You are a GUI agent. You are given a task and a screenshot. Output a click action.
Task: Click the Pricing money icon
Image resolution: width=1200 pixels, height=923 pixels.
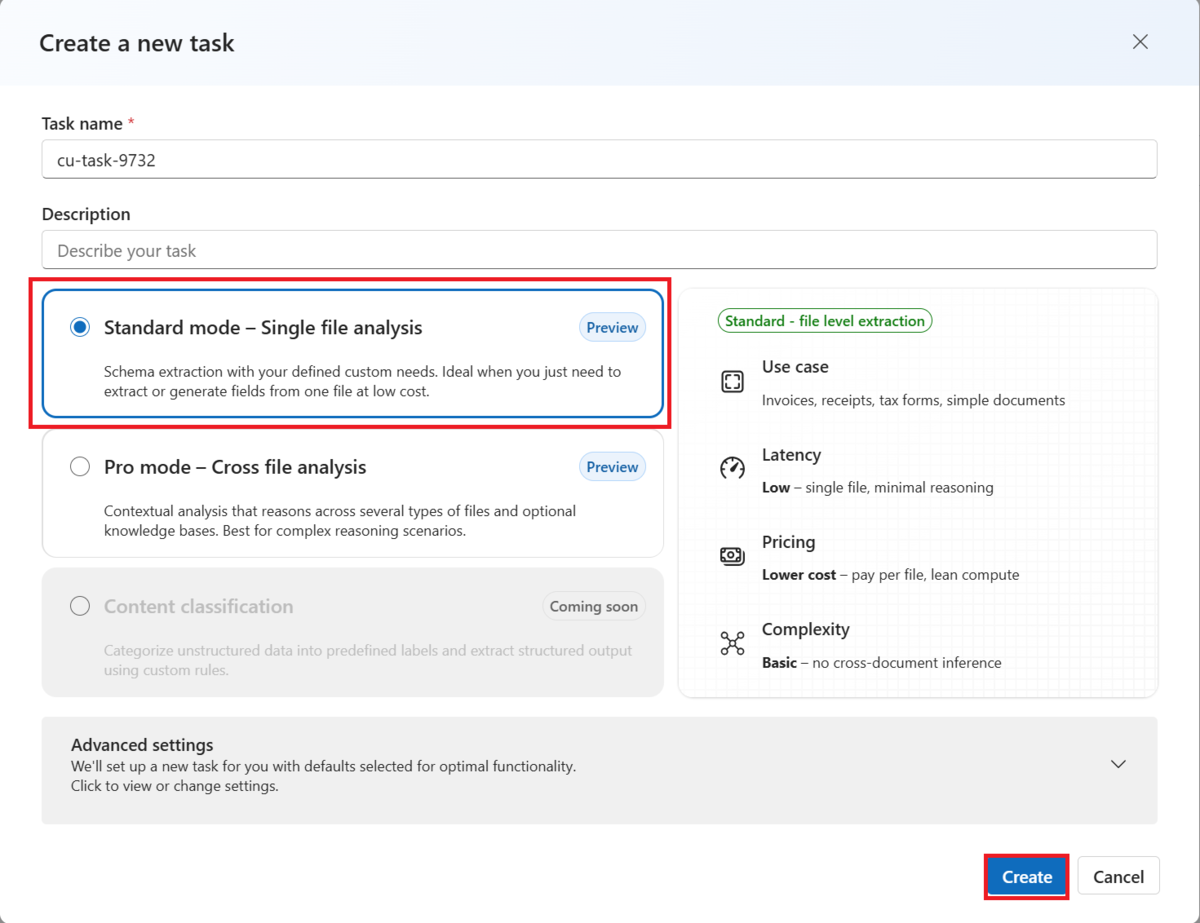coord(732,556)
